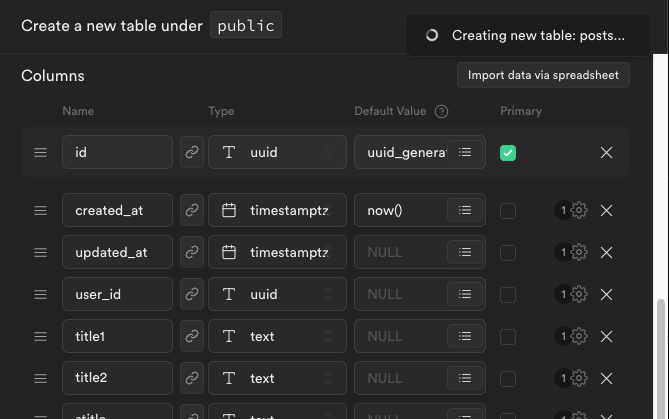Click the Default Value help icon

tap(441, 112)
